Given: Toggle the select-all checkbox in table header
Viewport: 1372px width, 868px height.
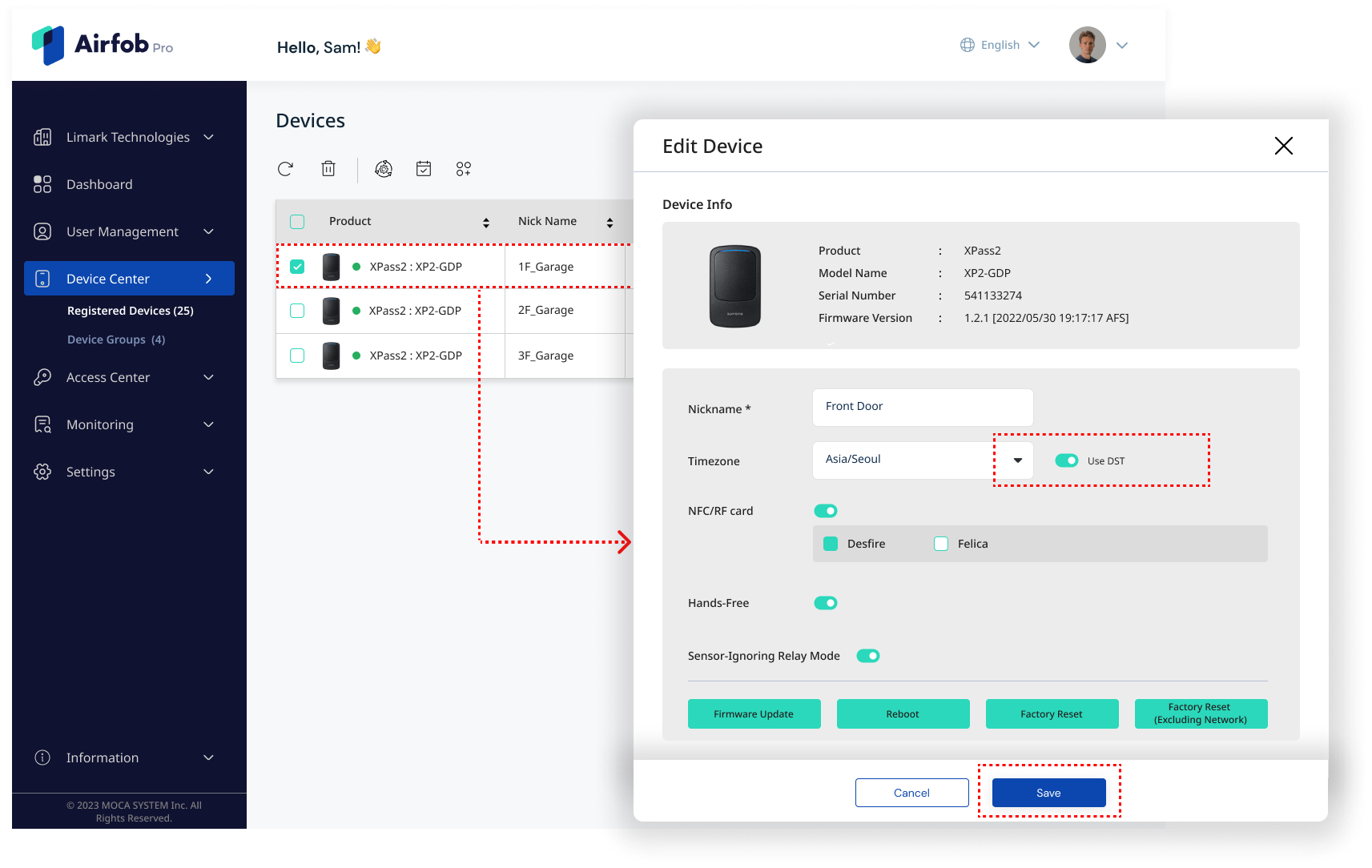Looking at the screenshot, I should coord(297,222).
